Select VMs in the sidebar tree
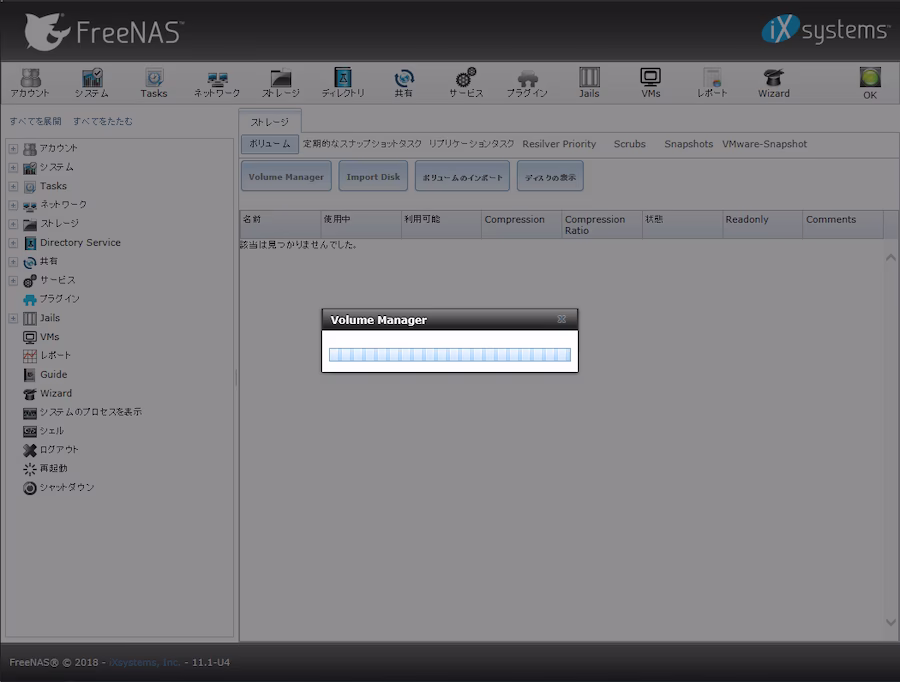This screenshot has width=900, height=682. (49, 337)
